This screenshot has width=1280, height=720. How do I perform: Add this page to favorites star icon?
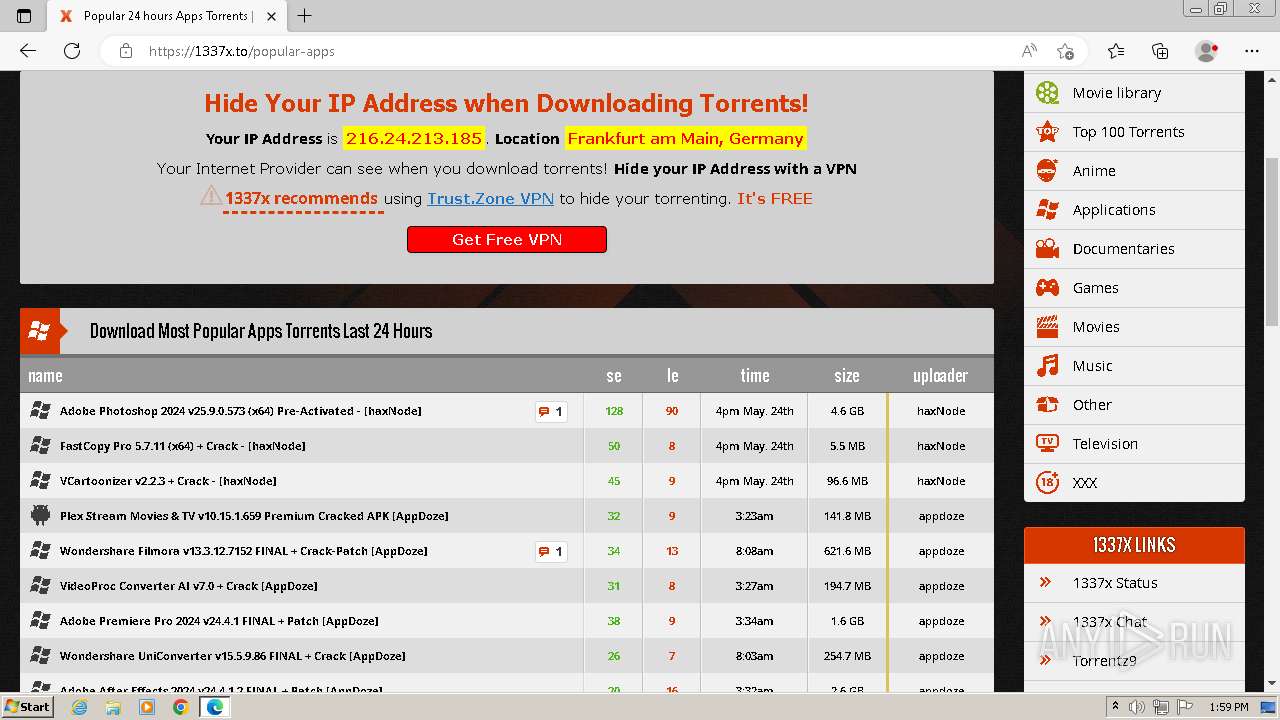[1065, 51]
